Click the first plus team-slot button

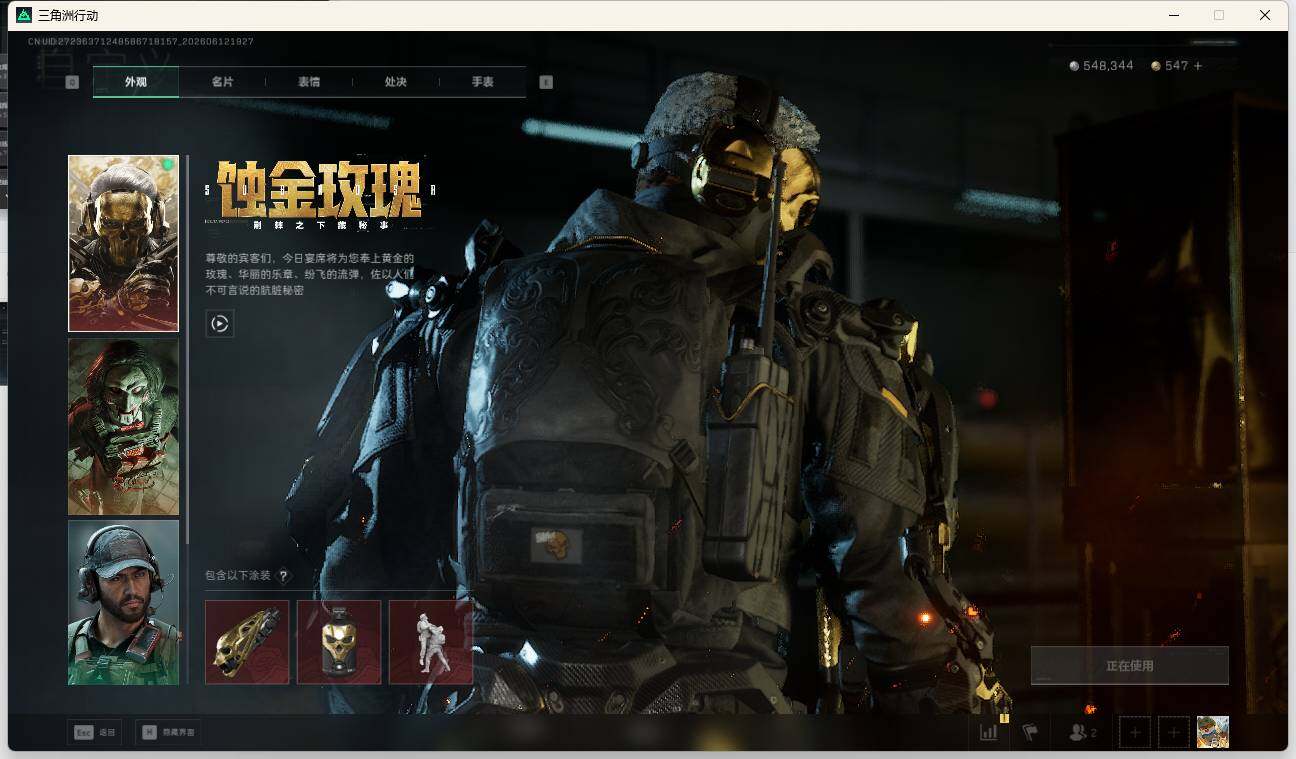point(1135,733)
